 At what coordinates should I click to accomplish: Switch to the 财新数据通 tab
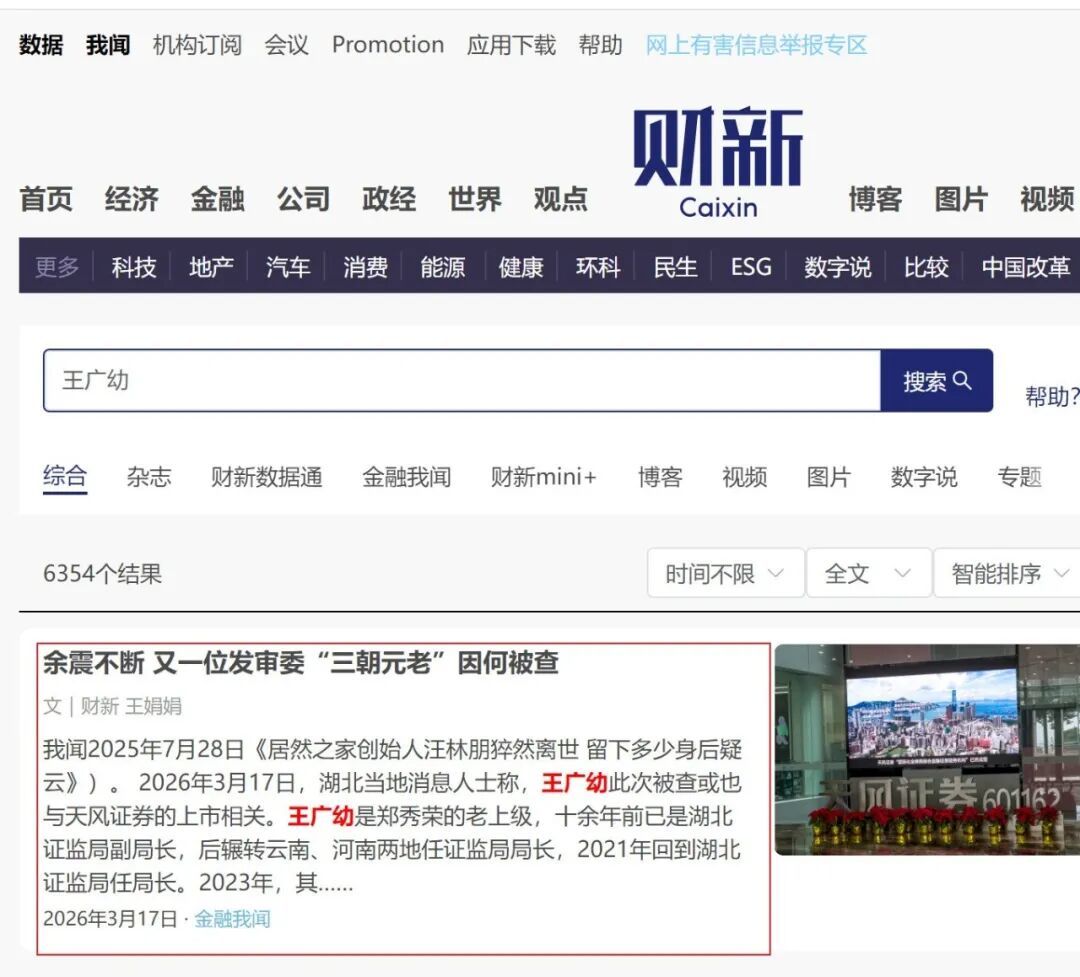point(267,477)
